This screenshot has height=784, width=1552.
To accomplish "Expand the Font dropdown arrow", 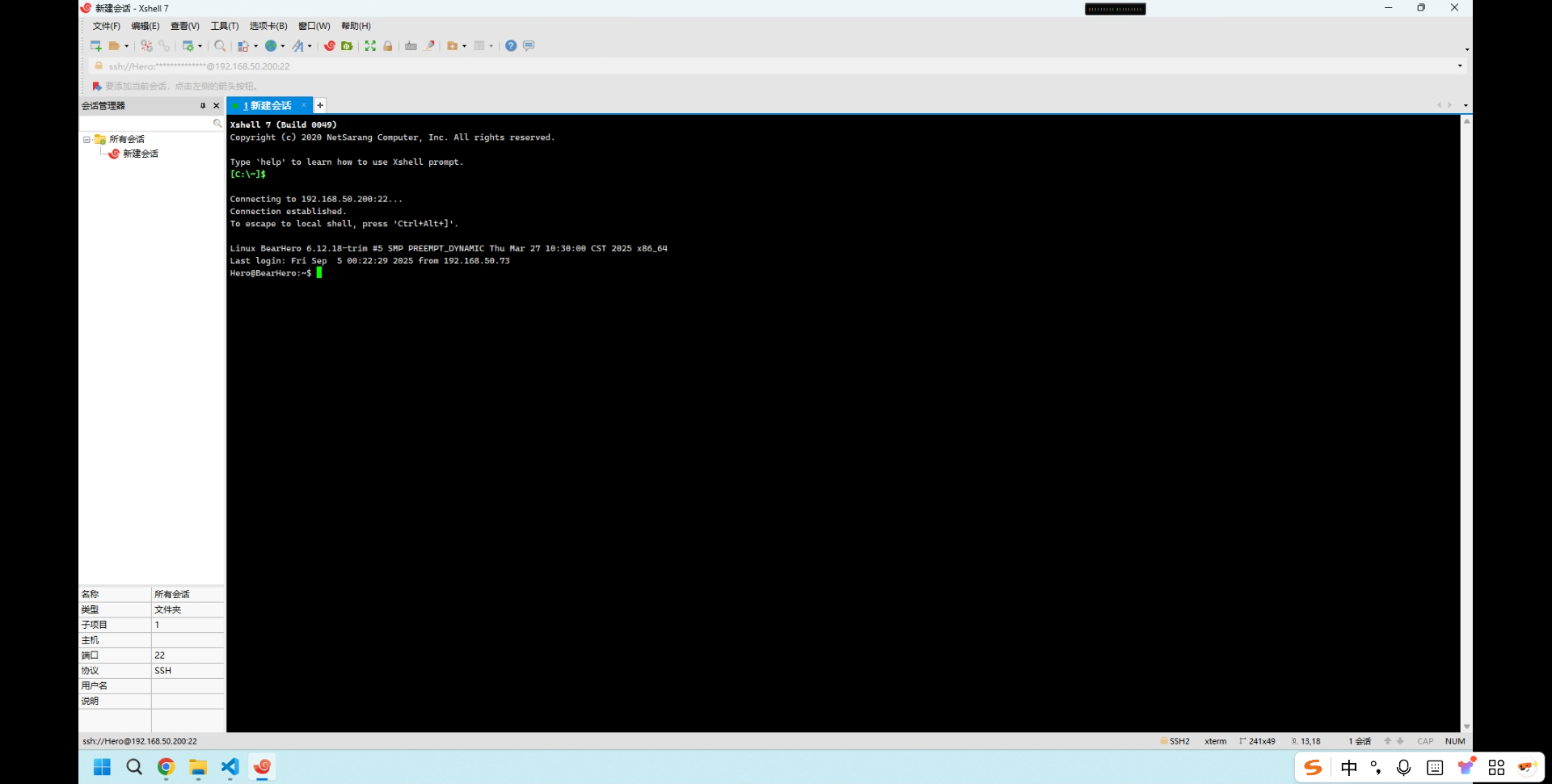I will (x=310, y=46).
